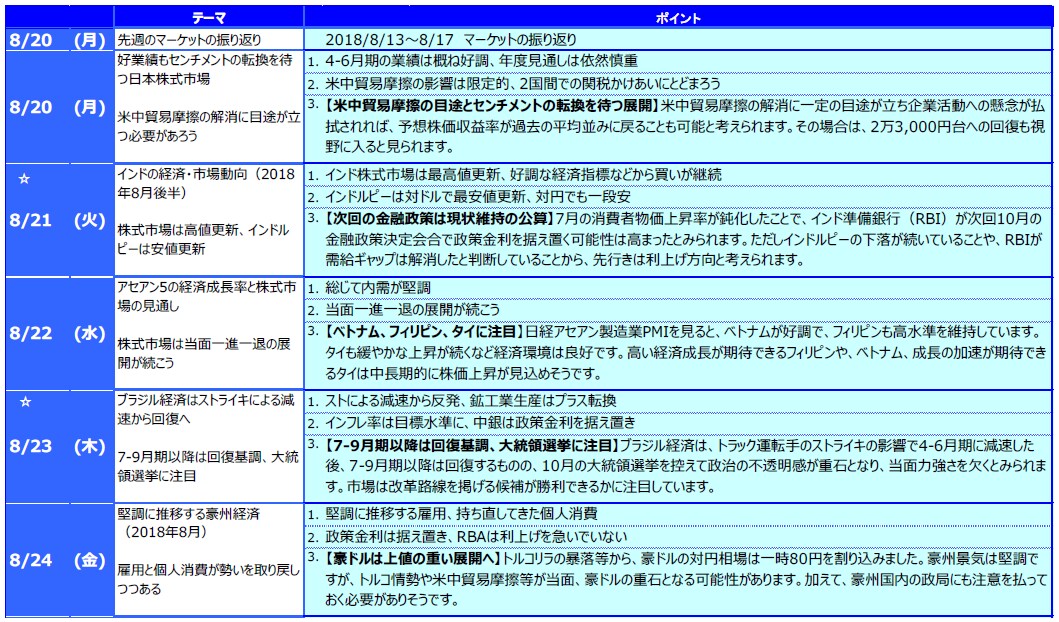The width and height of the screenshot is (1059, 622).
Task: Click the 2018/8/13~8/17 マーケットの振り返り text
Action: click(452, 40)
